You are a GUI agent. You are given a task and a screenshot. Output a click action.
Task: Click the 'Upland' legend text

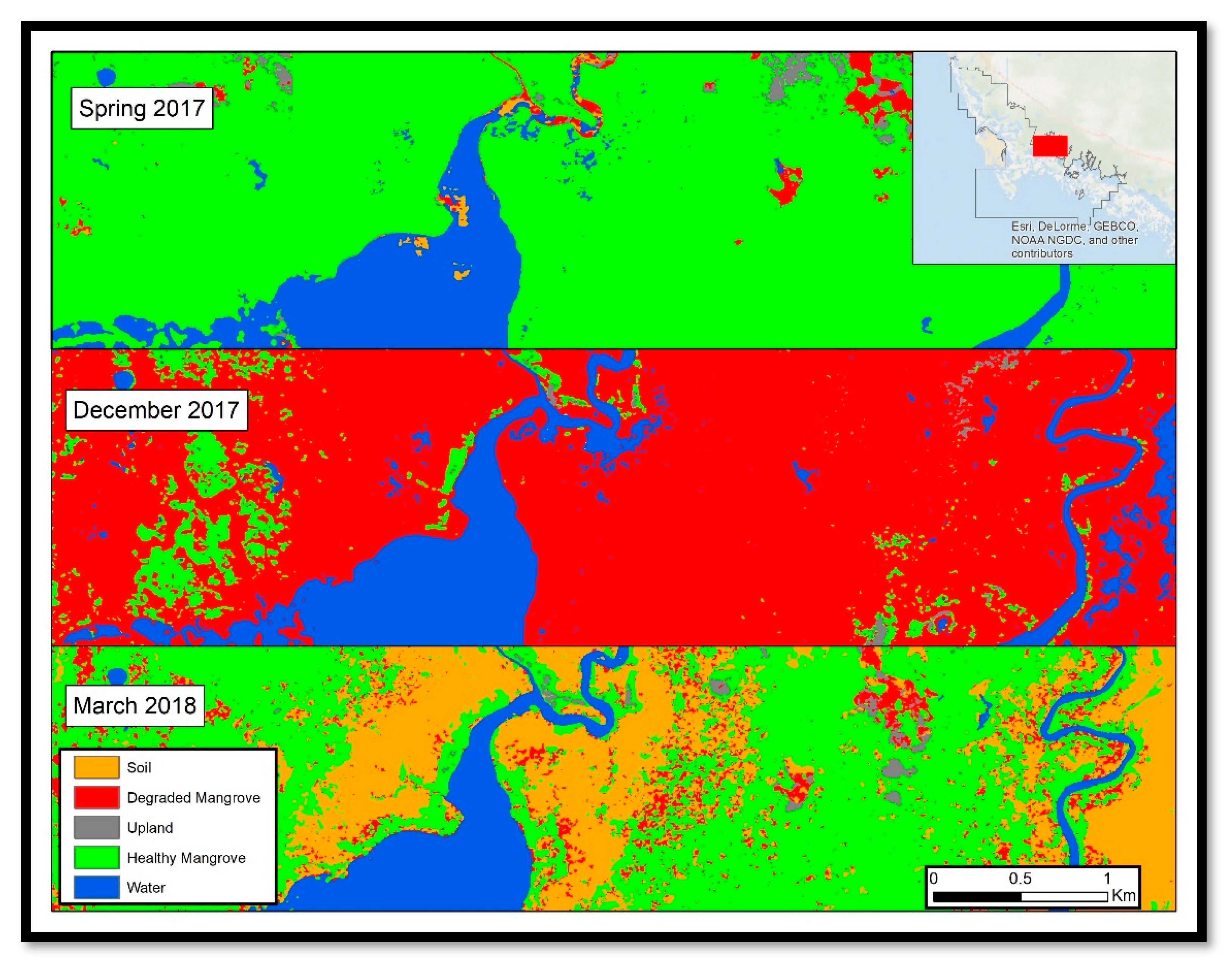tap(150, 828)
